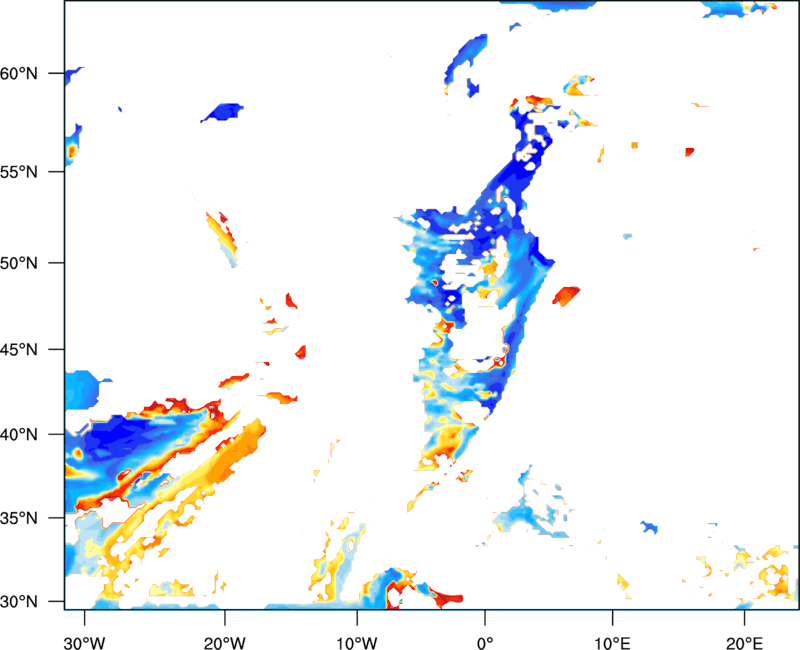Click the 10°W longitude label
The width and height of the screenshot is (800, 650).
357,643
